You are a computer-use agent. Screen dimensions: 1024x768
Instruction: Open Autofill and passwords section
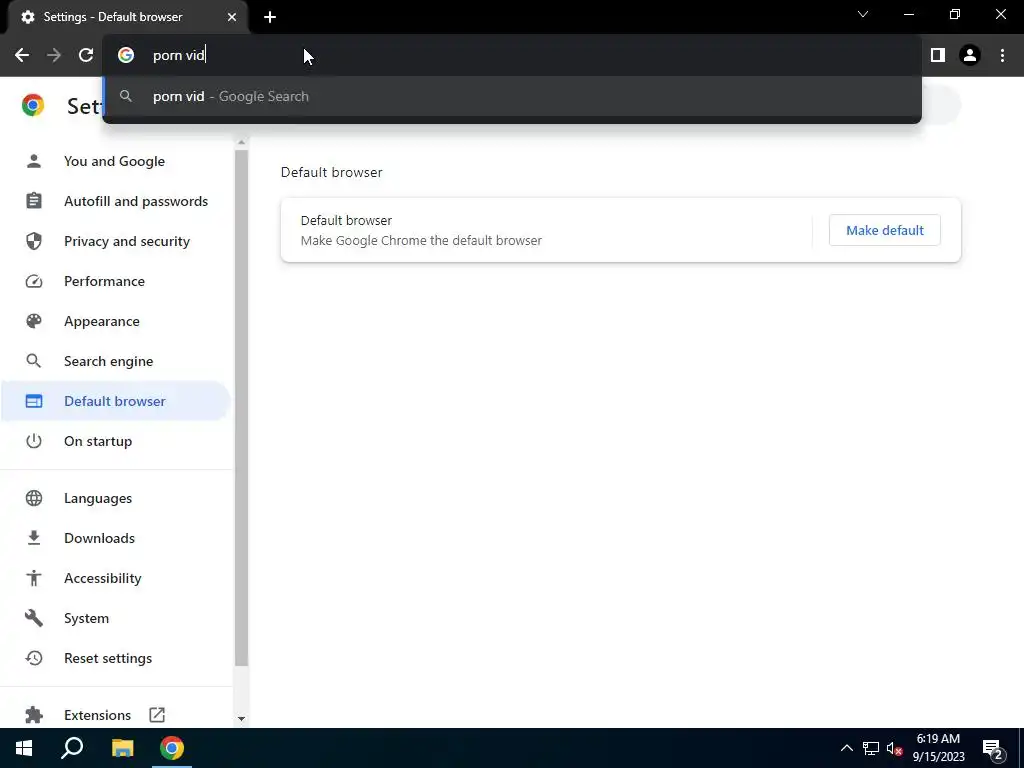(136, 201)
